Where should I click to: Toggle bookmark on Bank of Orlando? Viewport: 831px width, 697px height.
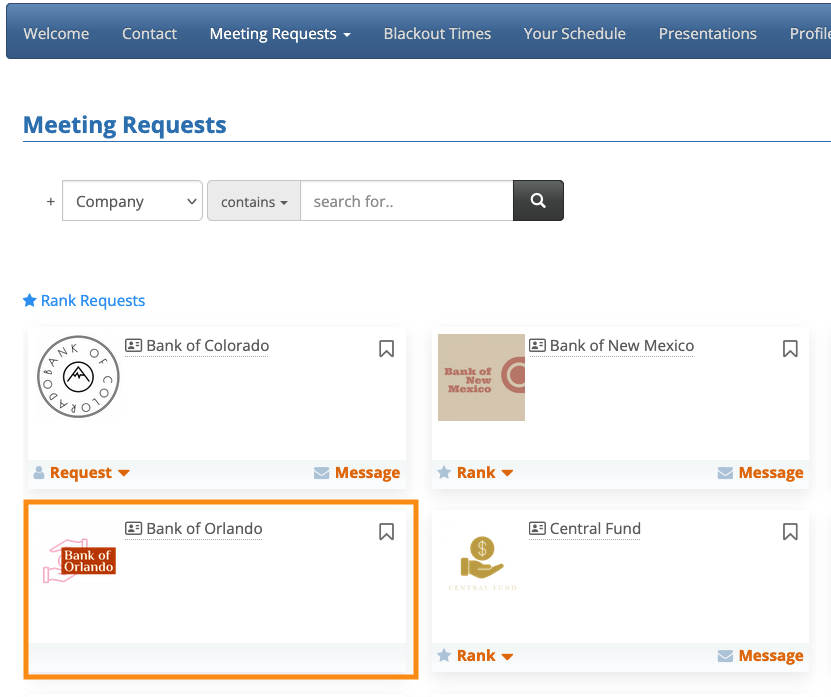(x=387, y=531)
